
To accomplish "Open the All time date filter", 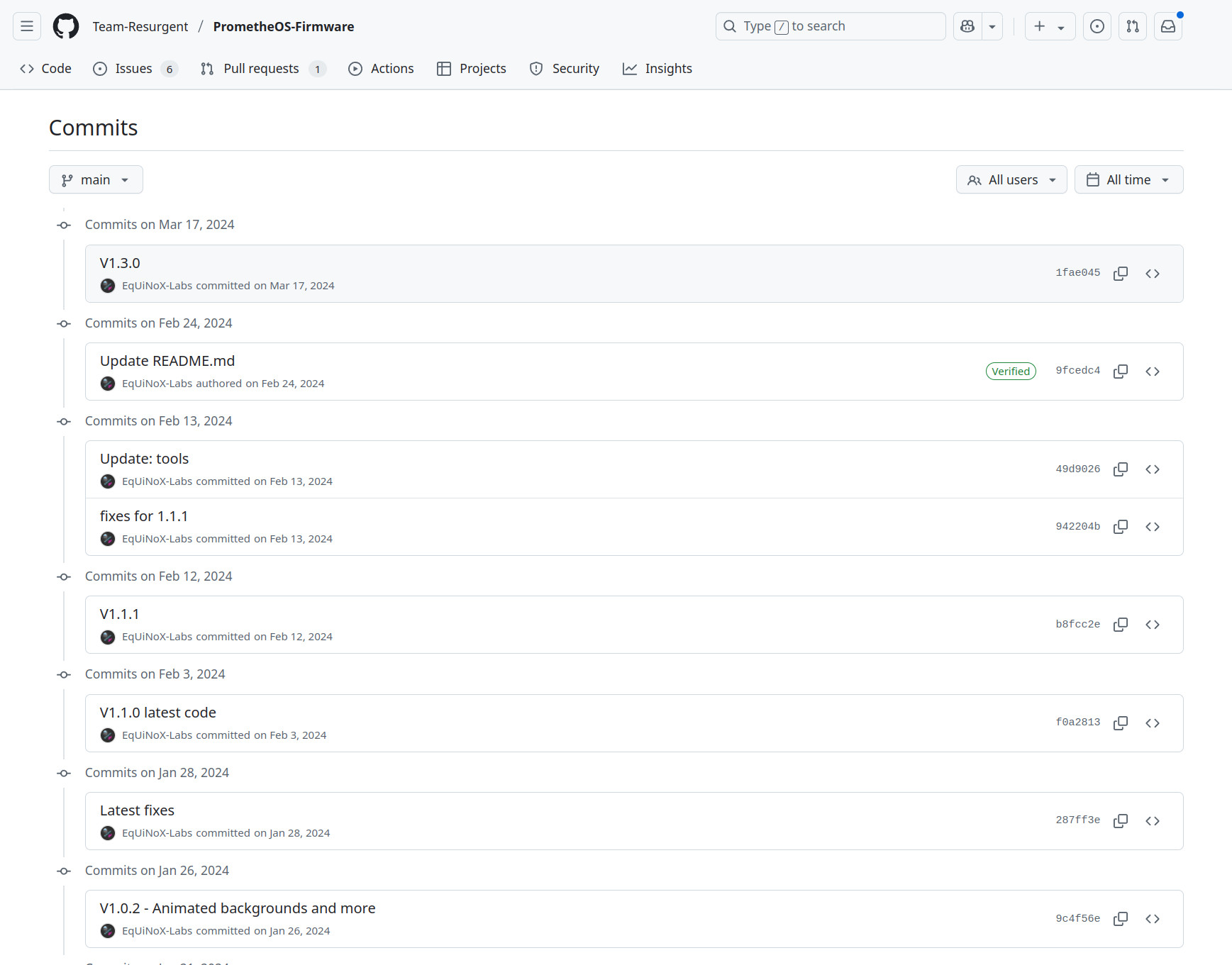I will click(x=1129, y=179).
